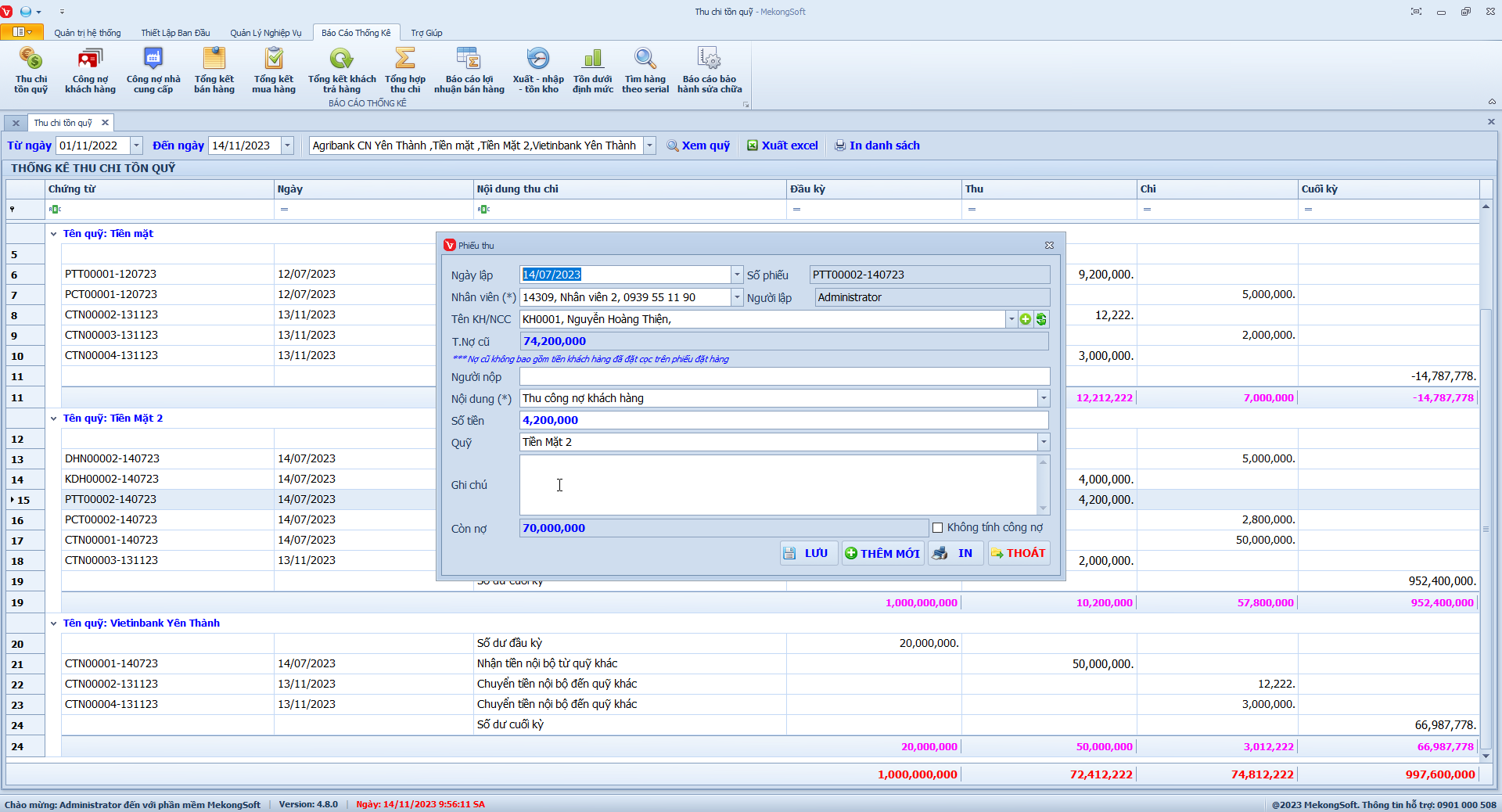Expand the Nội dung dropdown list
The height and width of the screenshot is (812, 1502).
[1043, 399]
